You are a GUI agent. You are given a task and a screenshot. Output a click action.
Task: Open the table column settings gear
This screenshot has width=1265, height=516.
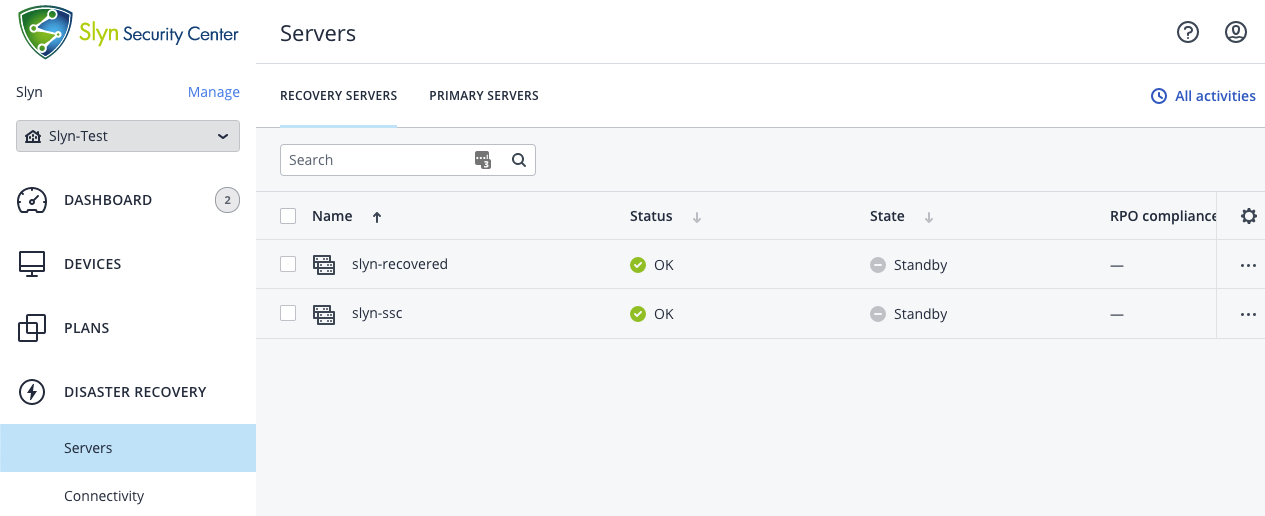[x=1248, y=216]
